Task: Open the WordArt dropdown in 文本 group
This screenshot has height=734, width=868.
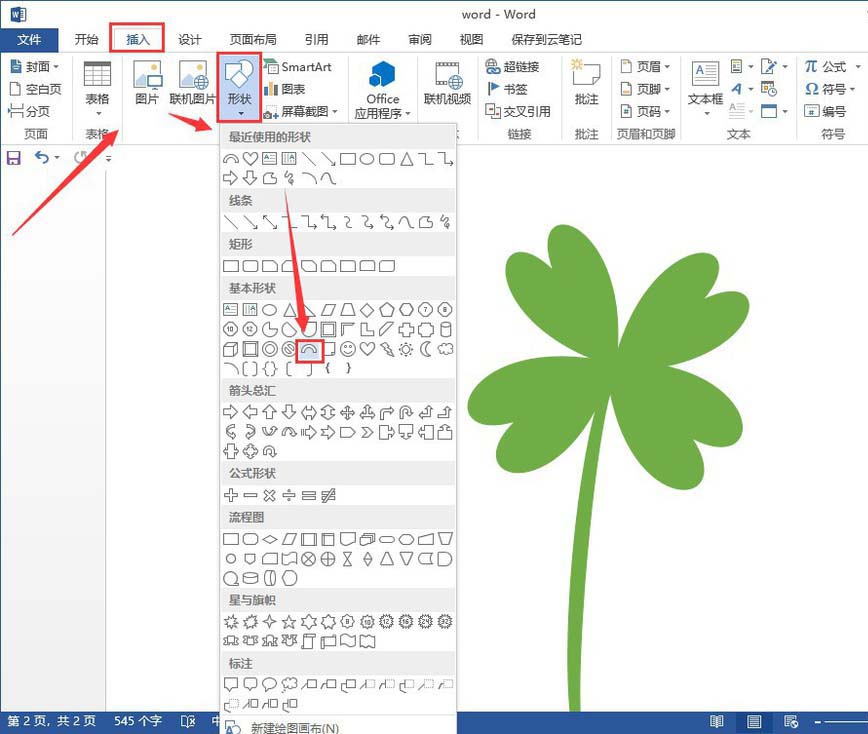Action: point(741,89)
